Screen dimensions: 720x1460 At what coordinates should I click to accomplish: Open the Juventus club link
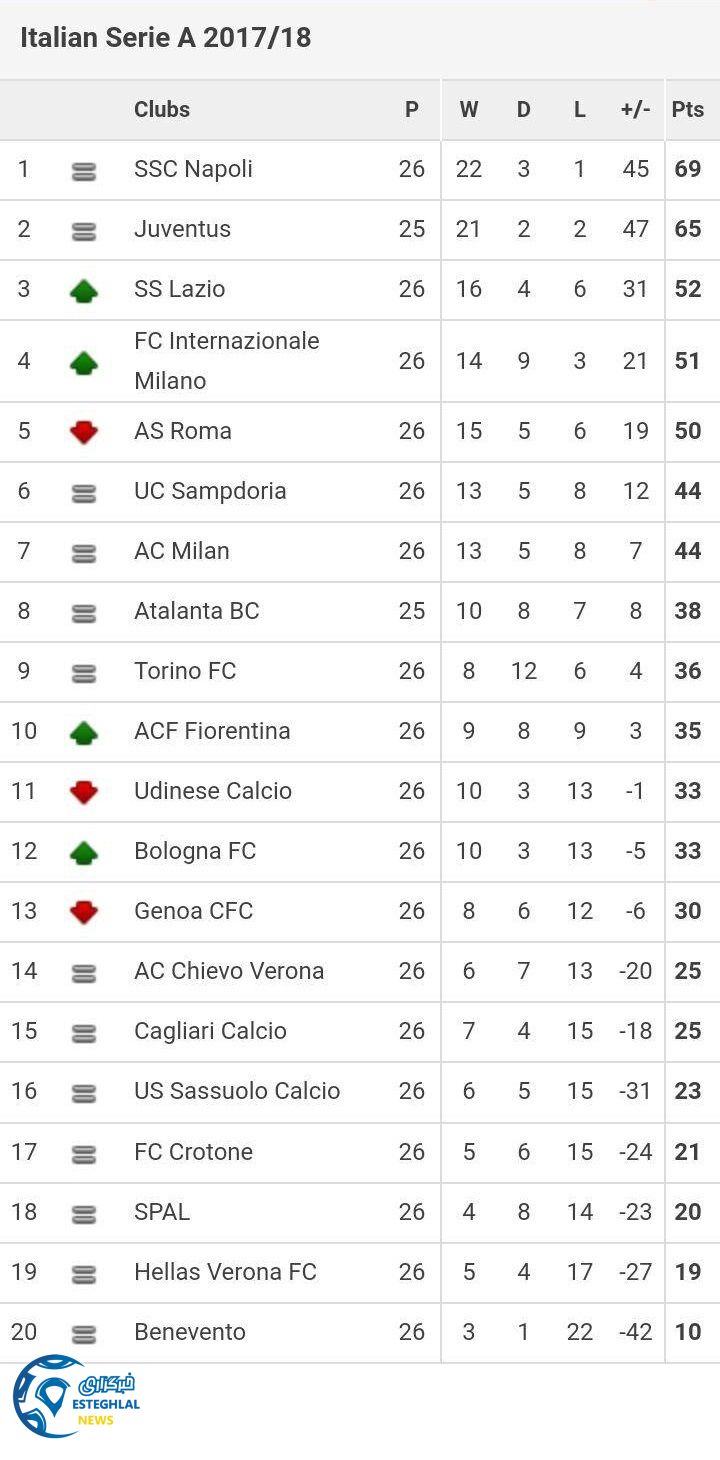[x=182, y=229]
